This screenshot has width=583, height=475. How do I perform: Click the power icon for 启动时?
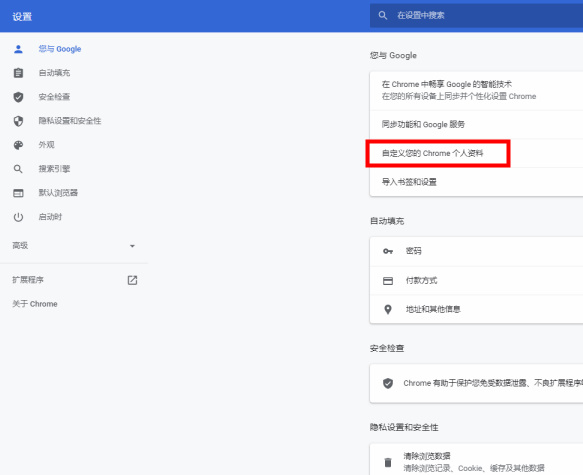pos(18,217)
